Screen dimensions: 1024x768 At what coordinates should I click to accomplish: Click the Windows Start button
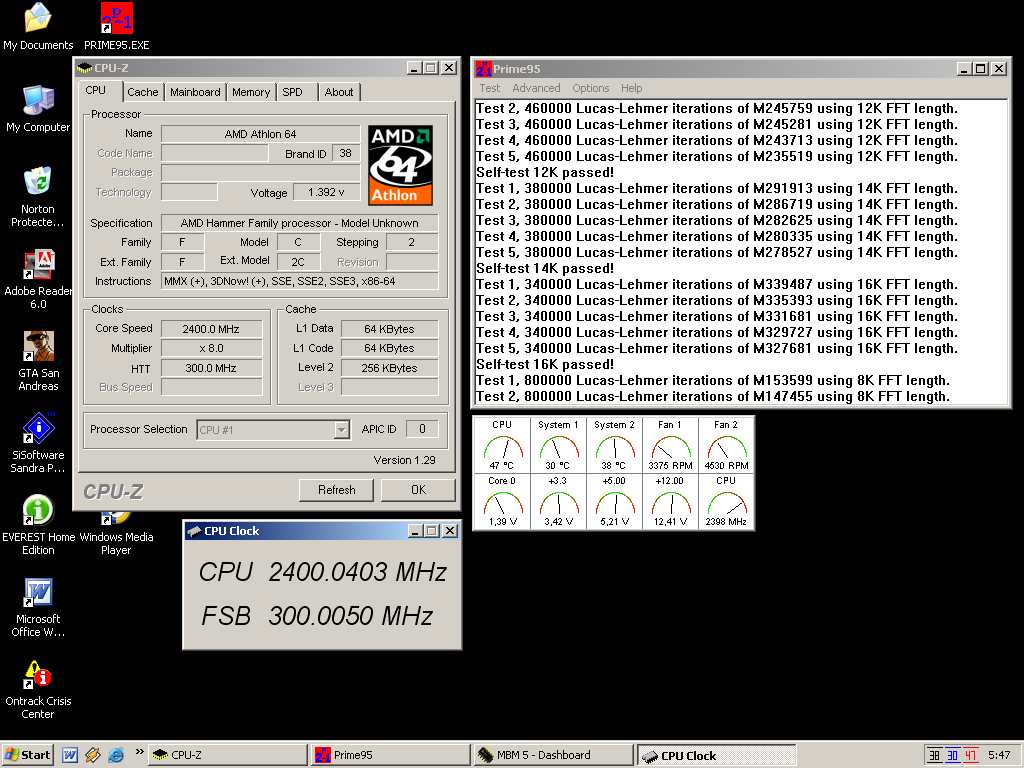tap(28, 755)
